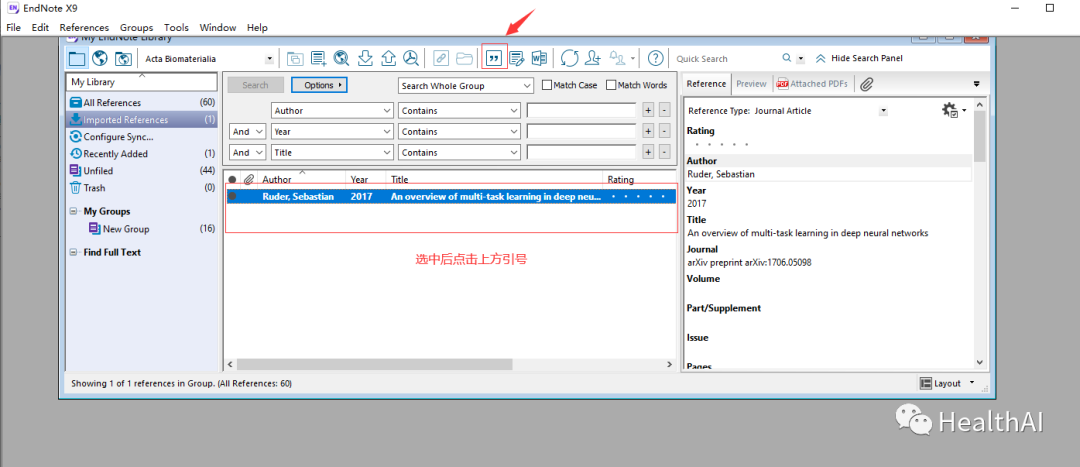Click the paperclip column header in reference list

(x=249, y=179)
